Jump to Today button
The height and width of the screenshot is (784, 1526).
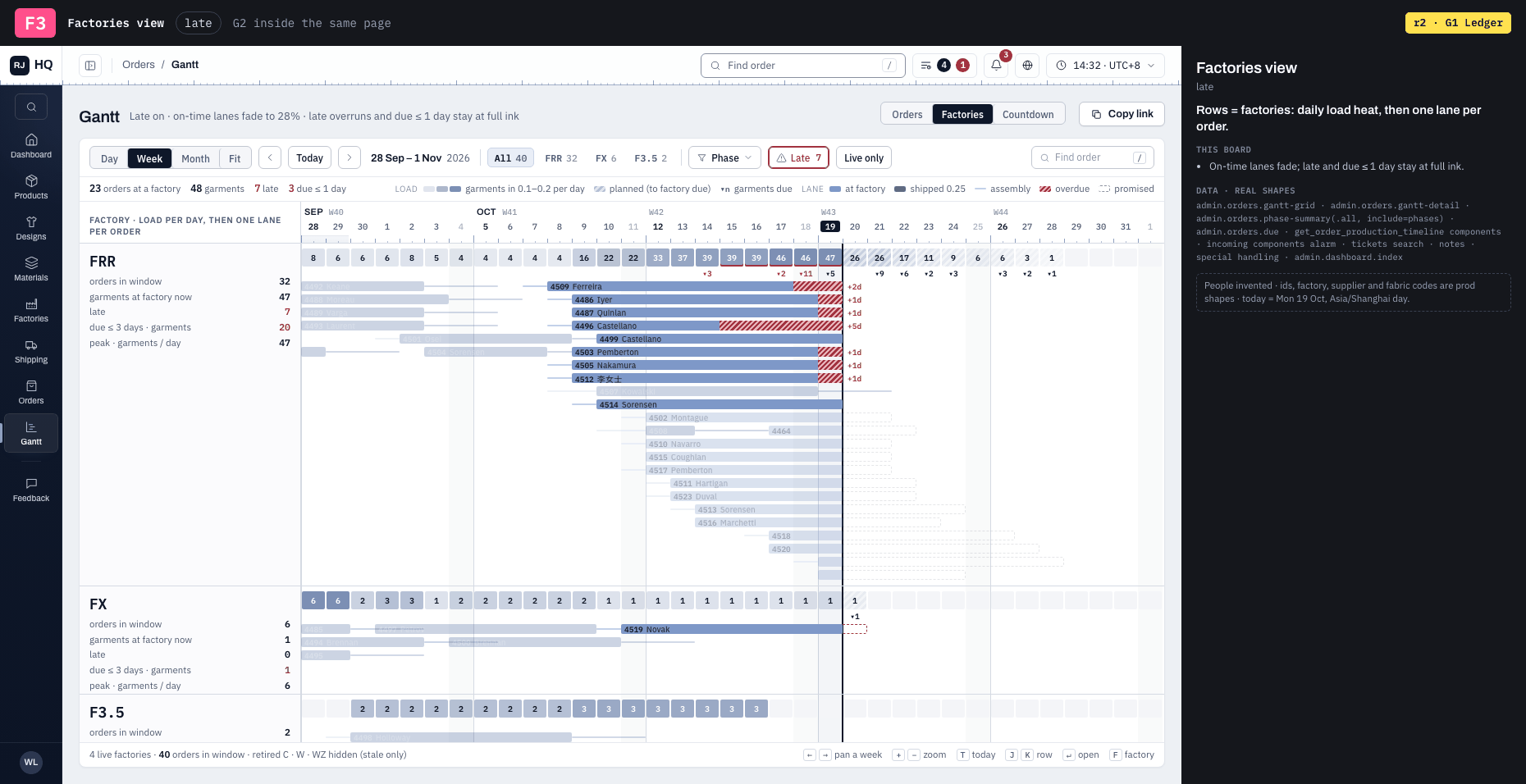tap(309, 157)
